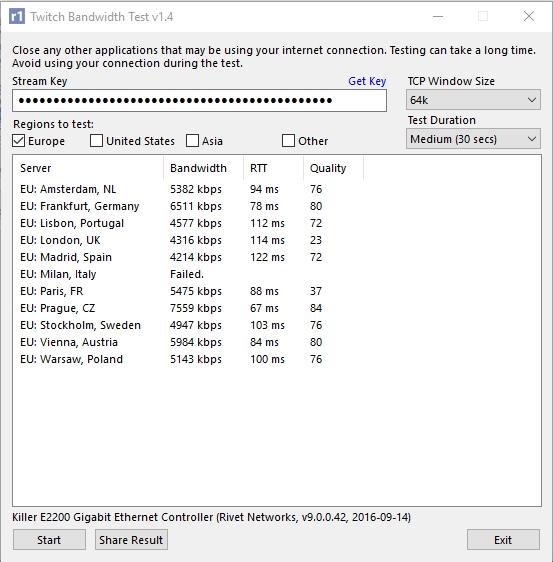Click the 7559 kbps bandwidth value
This screenshot has height=562, width=553.
point(196,308)
